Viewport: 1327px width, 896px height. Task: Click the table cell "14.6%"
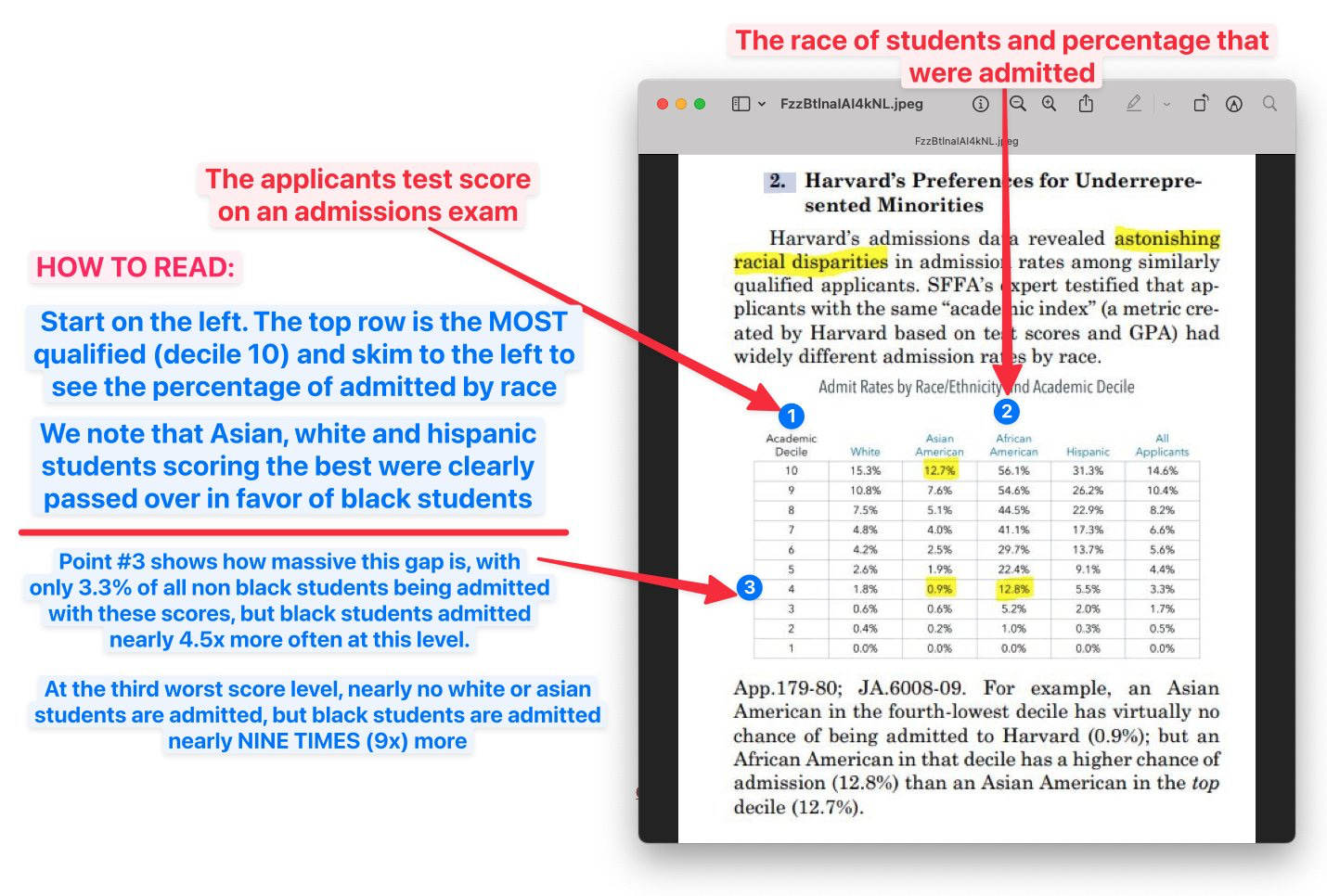1162,471
